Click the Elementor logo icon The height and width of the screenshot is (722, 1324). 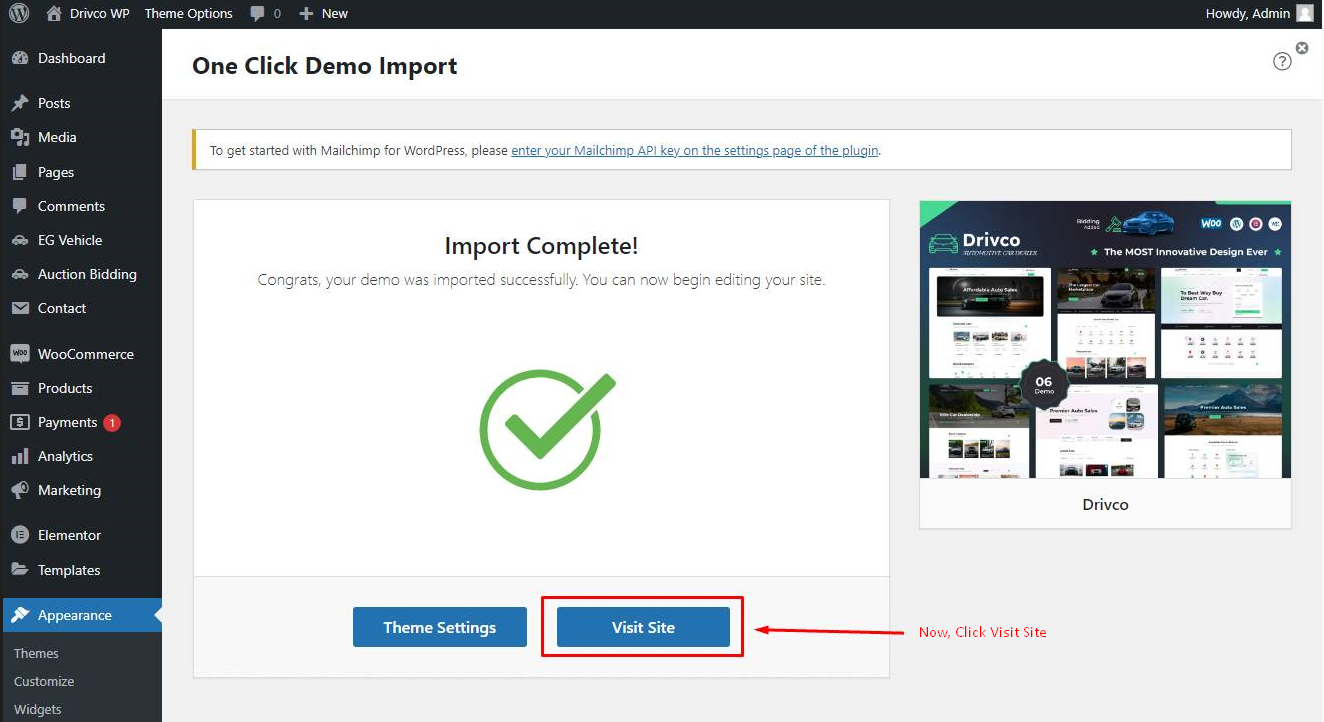(20, 535)
